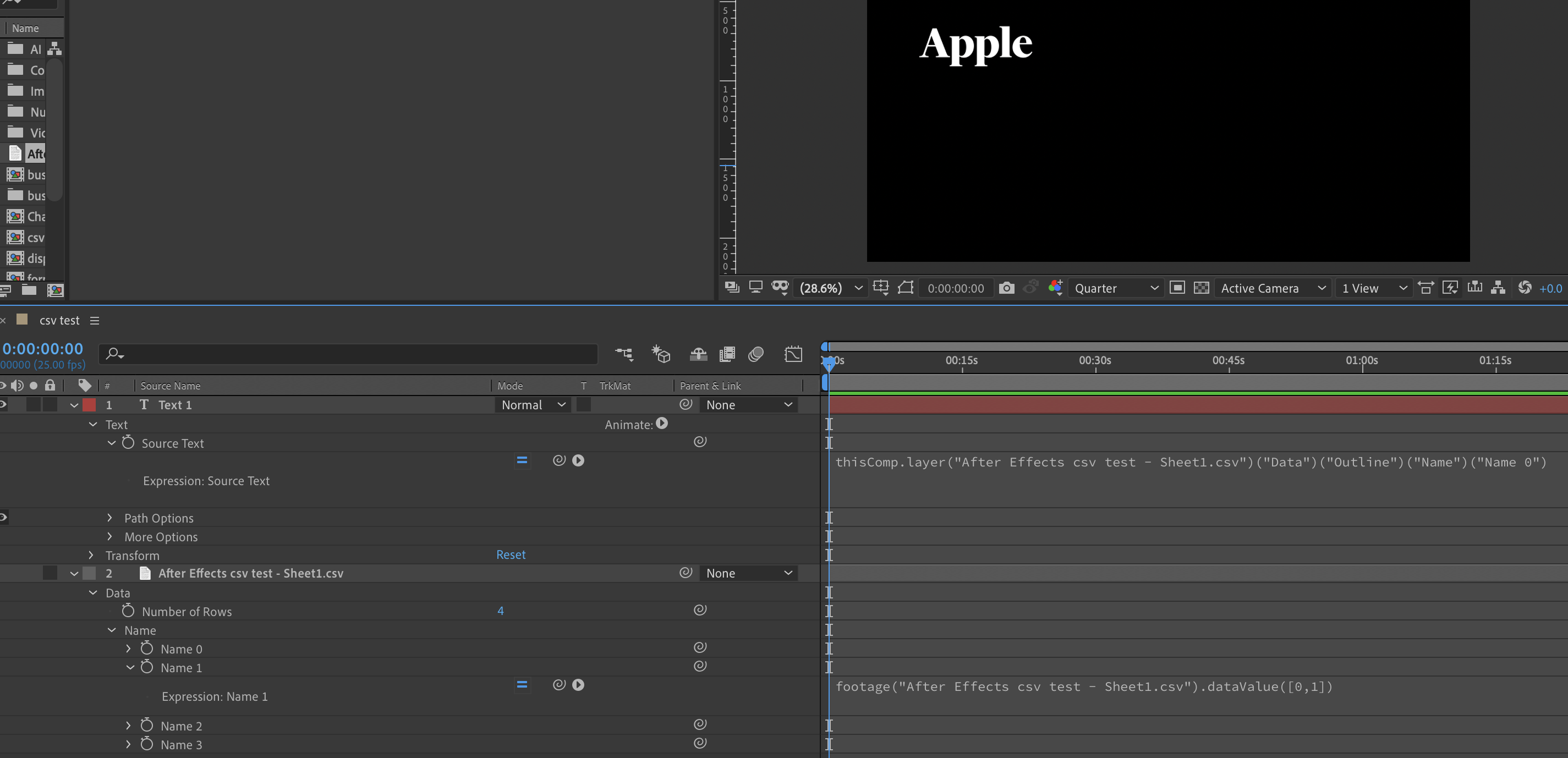Toggle Preserve Transparency box for Text 1
The height and width of the screenshot is (758, 1568).
(583, 404)
